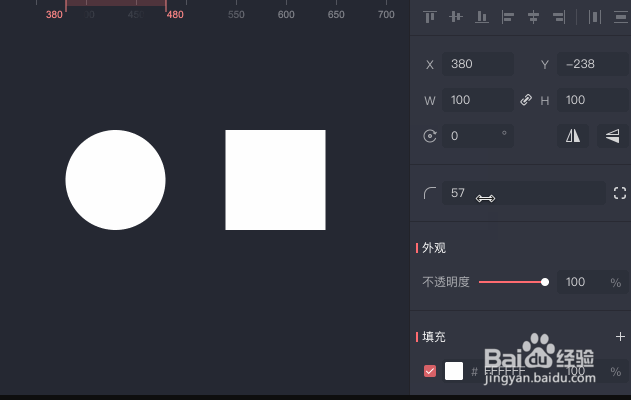The width and height of the screenshot is (631, 400).
Task: Distribute objects horizontally
Action: click(x=594, y=17)
